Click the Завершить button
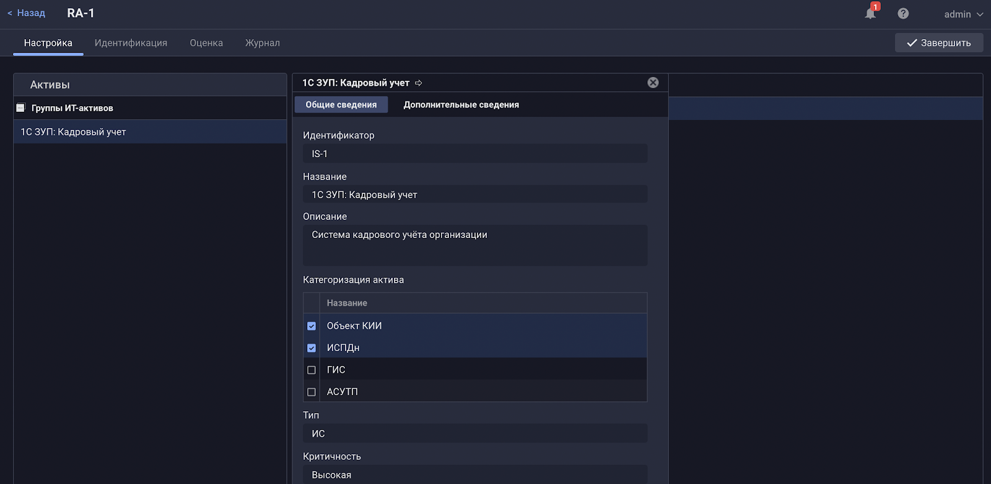Image resolution: width=991 pixels, height=484 pixels. [x=939, y=43]
